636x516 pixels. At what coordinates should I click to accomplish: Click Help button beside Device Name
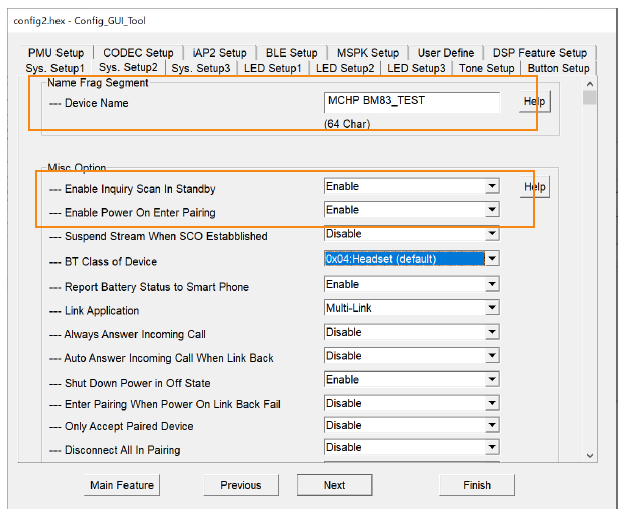click(x=534, y=102)
